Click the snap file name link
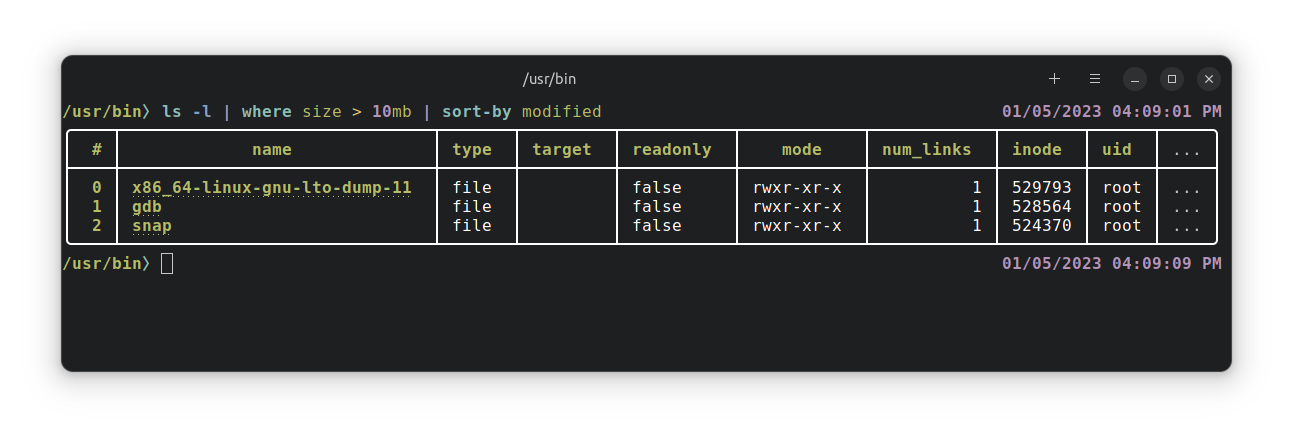 [x=152, y=226]
